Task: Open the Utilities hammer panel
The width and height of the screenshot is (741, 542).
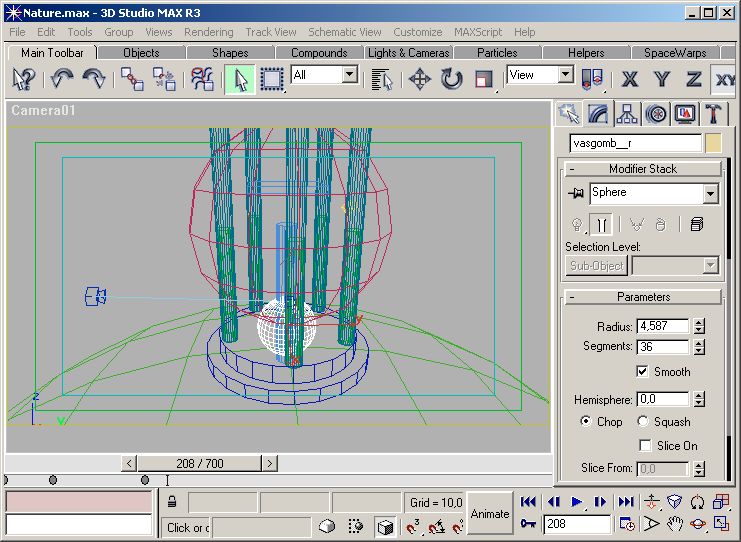Action: click(x=714, y=113)
